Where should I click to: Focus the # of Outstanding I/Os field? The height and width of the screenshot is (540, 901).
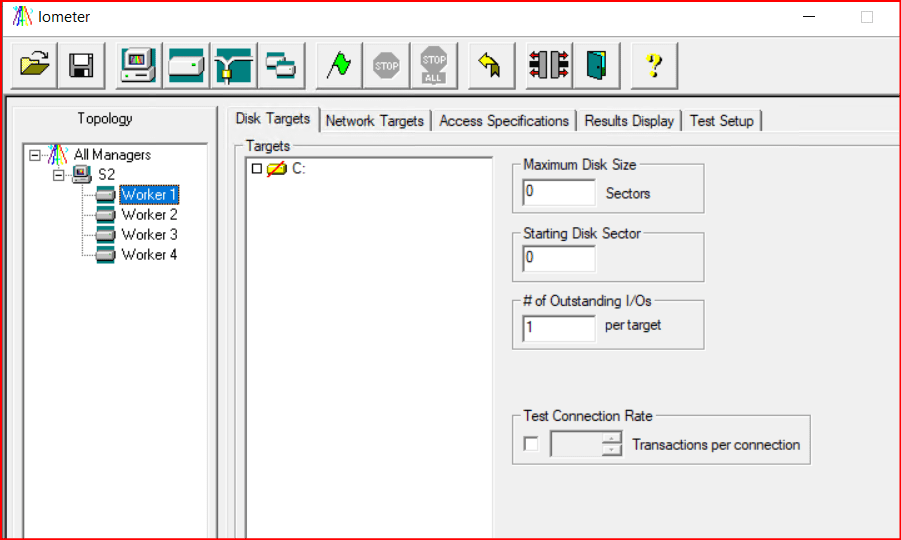point(558,327)
